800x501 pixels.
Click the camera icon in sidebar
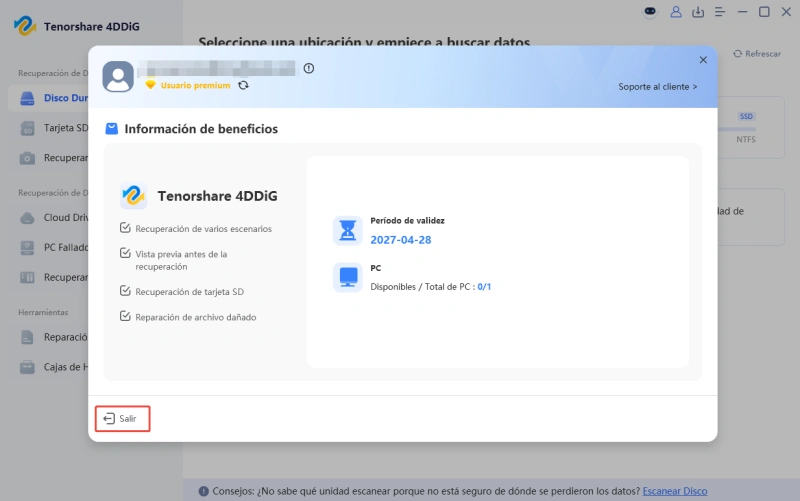tap(27, 158)
